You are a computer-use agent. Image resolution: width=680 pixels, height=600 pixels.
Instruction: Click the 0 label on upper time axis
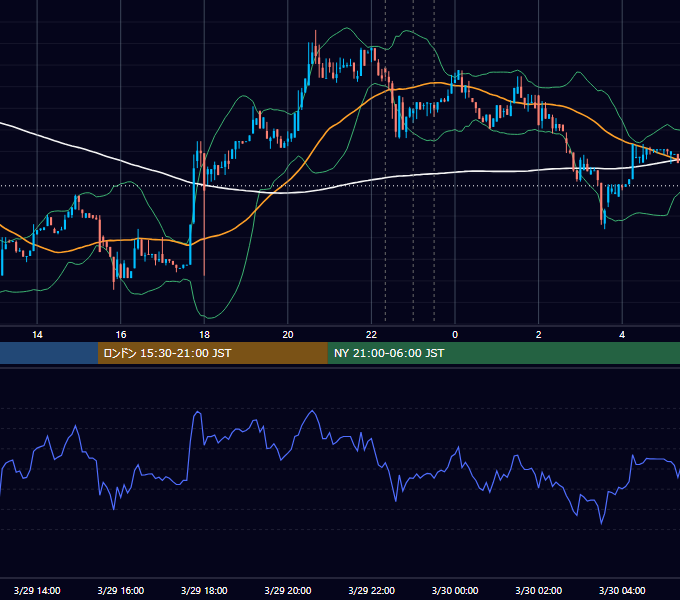tap(455, 335)
